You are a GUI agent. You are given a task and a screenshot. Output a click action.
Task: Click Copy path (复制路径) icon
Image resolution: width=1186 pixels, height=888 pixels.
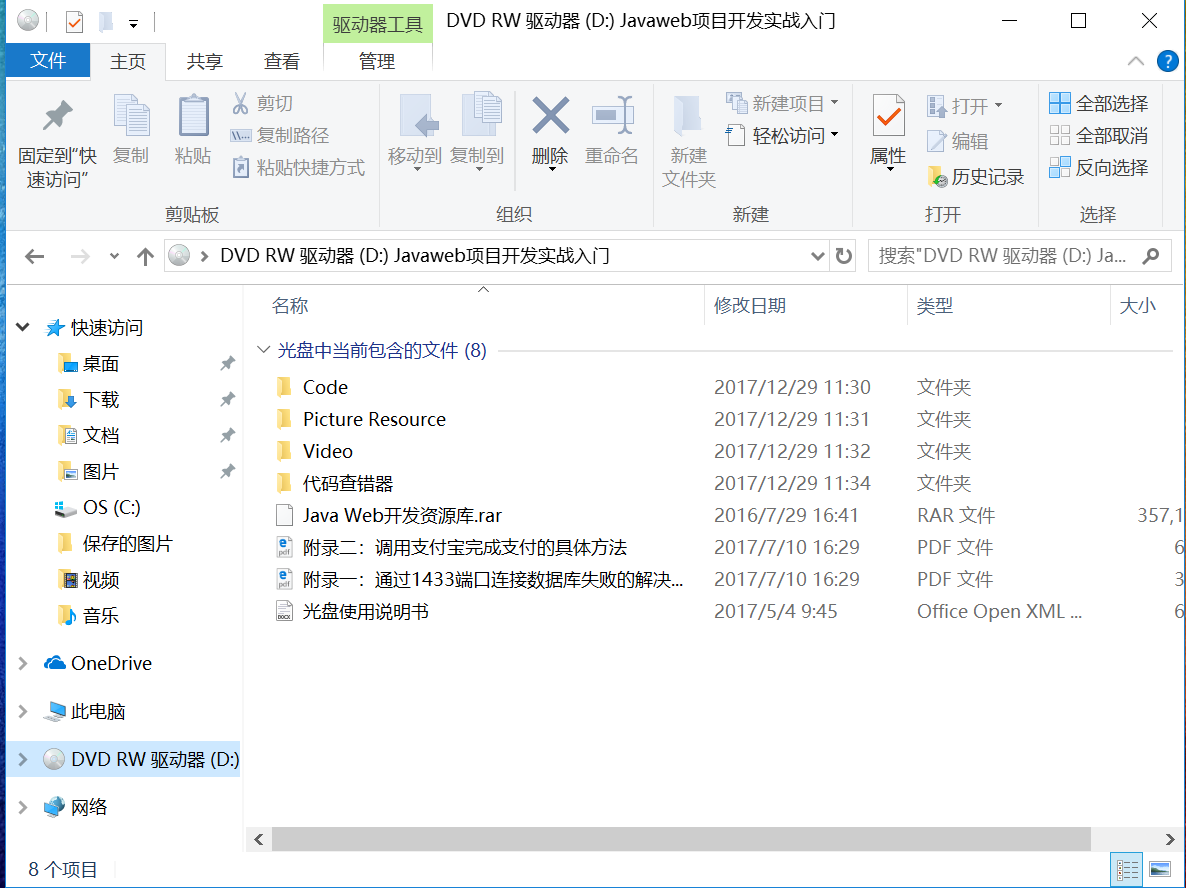point(241,135)
